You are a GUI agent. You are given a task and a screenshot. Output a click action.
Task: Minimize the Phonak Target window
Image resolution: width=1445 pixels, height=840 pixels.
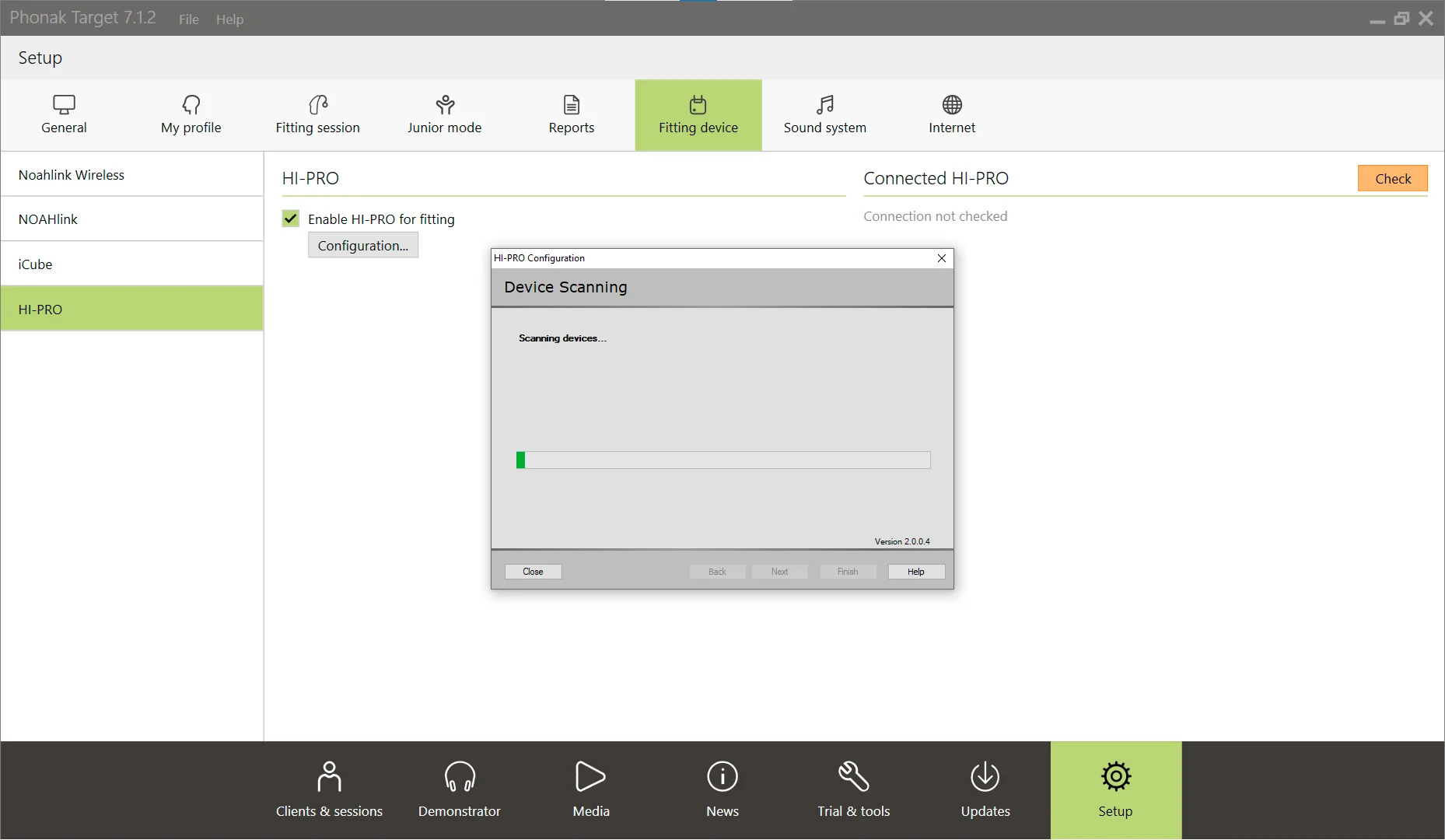[x=1377, y=19]
